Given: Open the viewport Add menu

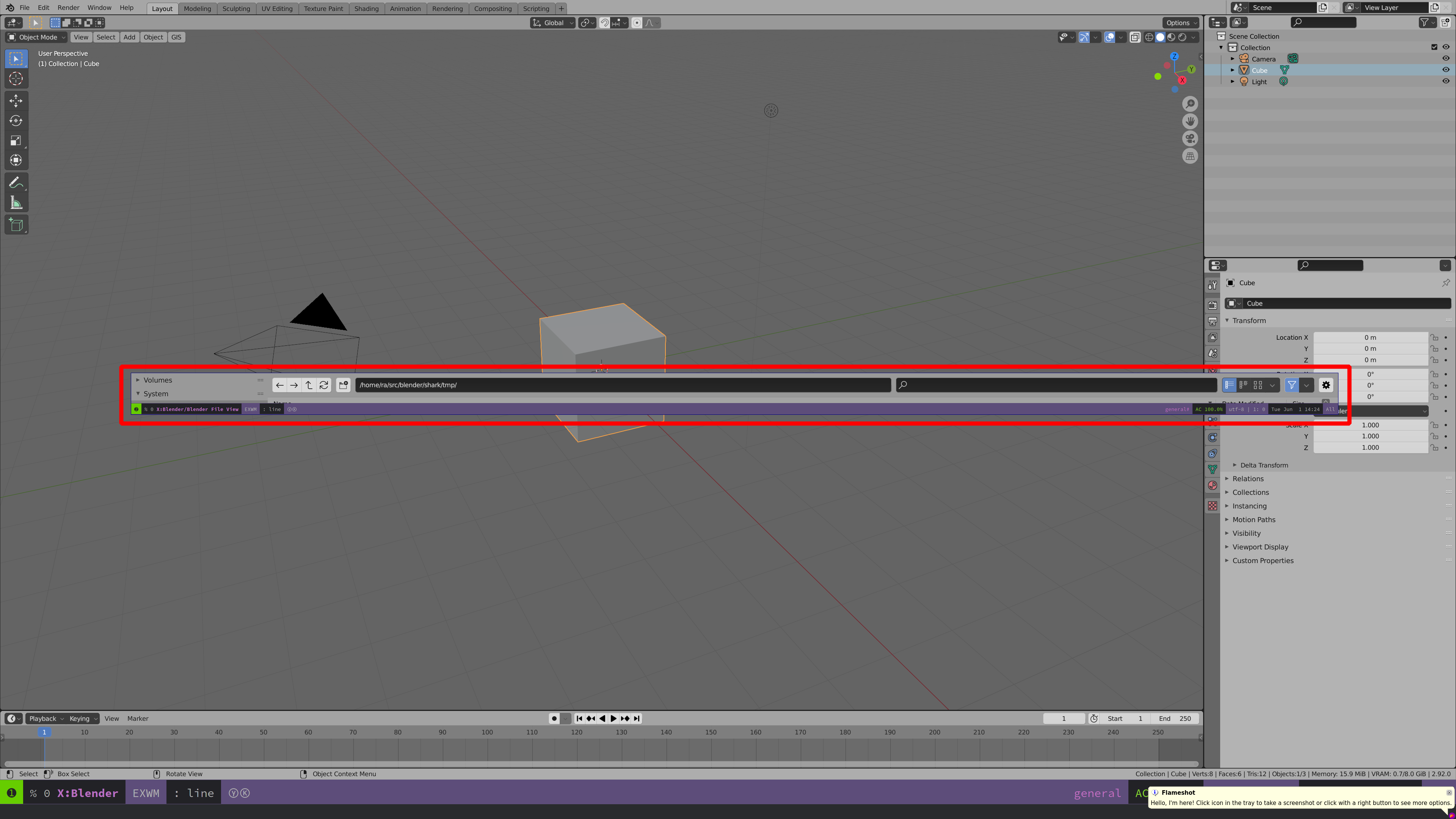Looking at the screenshot, I should (129, 37).
